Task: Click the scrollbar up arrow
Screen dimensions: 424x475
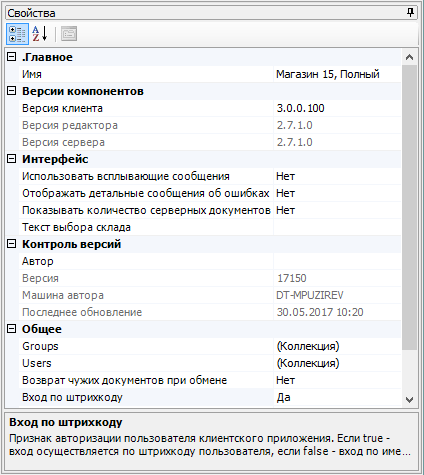Action: pos(410,57)
